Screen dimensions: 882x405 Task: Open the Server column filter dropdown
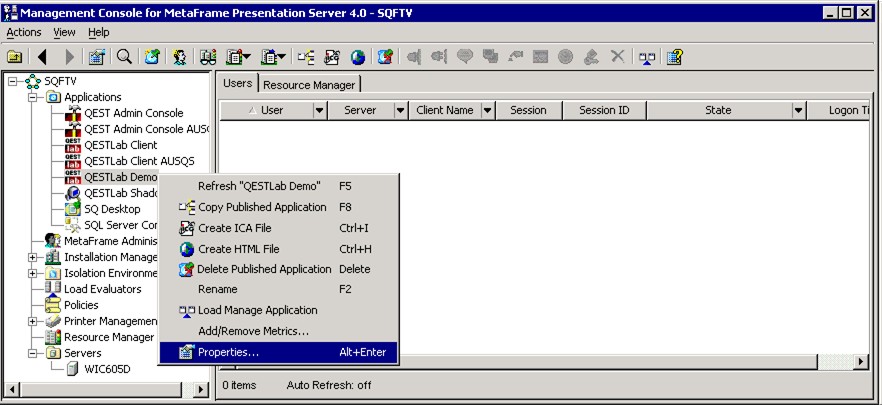pos(400,111)
